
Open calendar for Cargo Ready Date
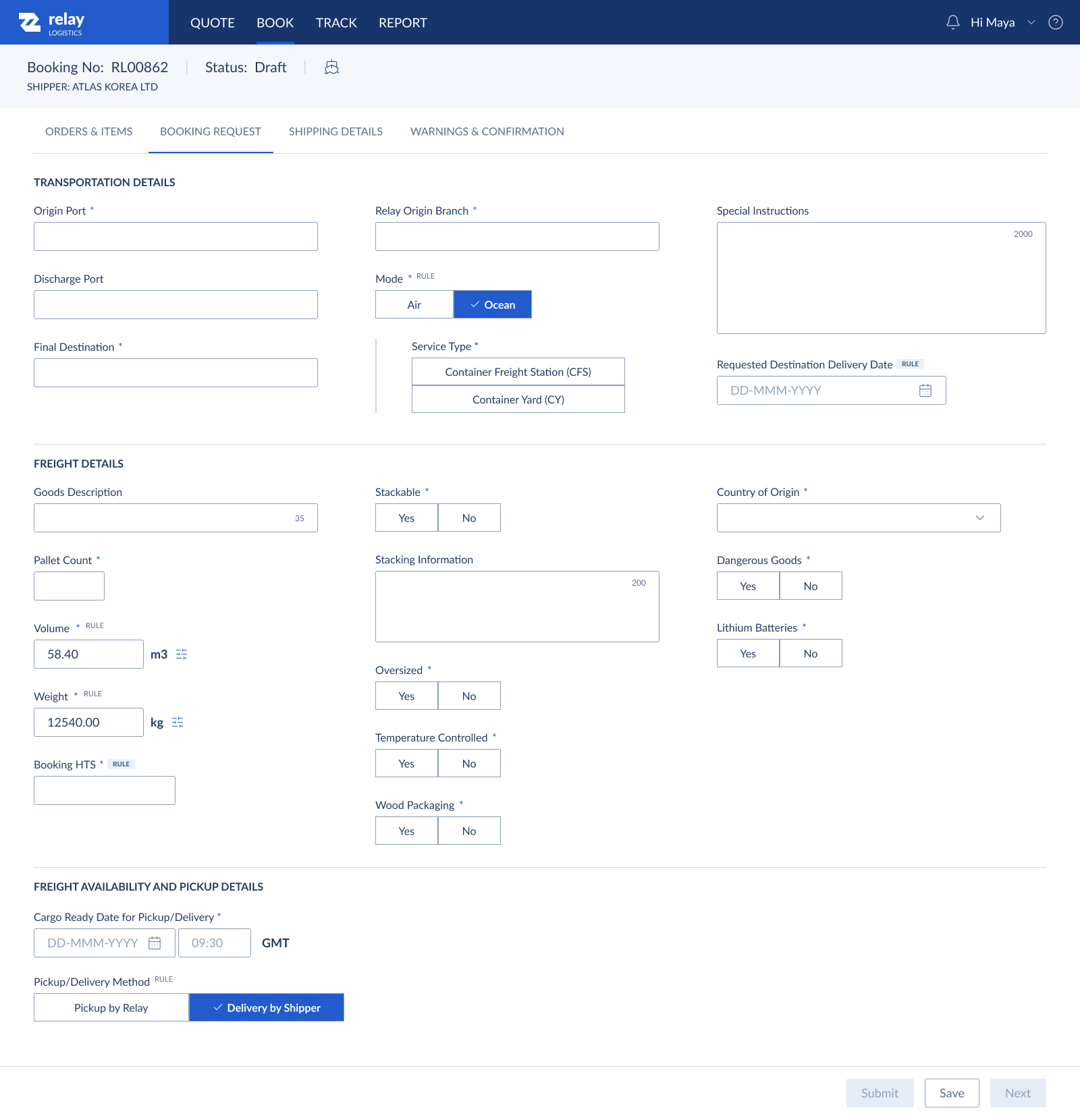pos(155,943)
